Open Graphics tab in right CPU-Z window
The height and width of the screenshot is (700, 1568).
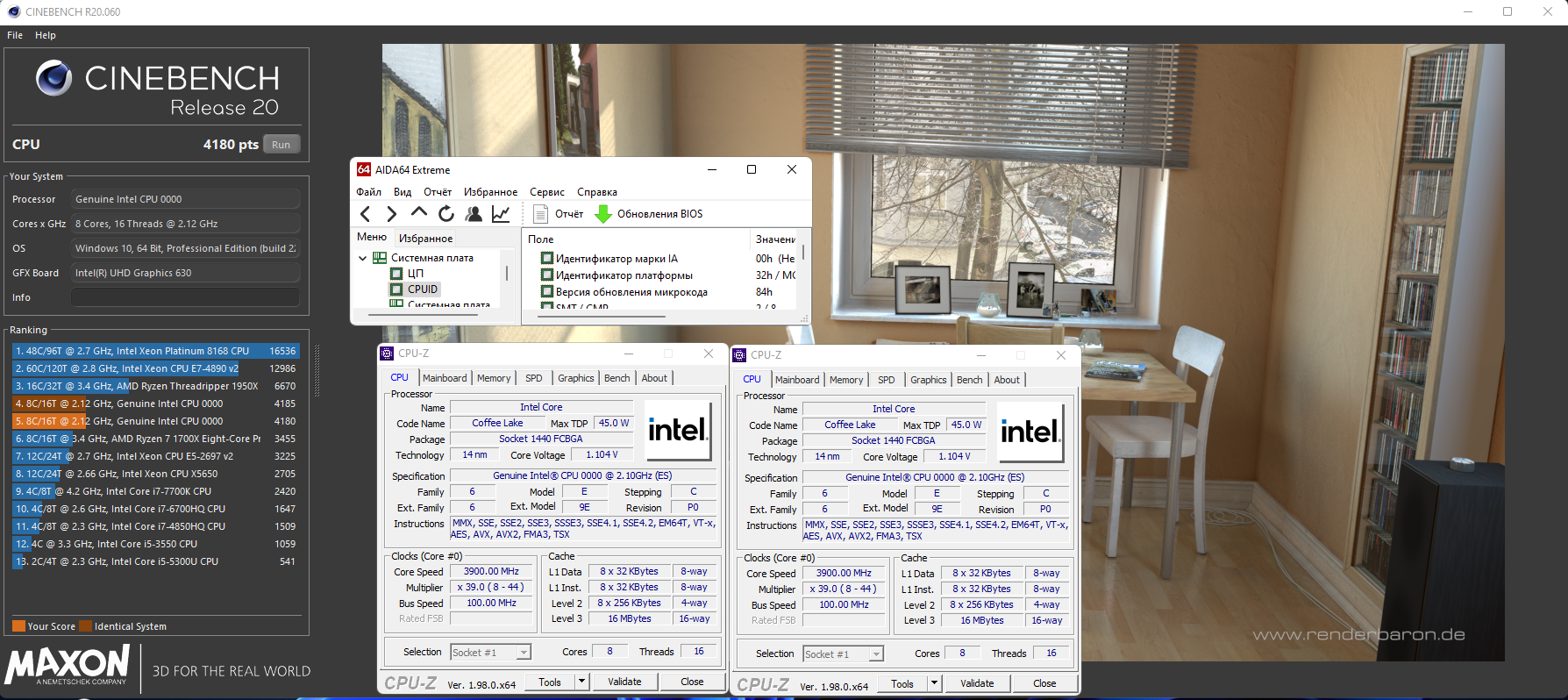coord(928,380)
